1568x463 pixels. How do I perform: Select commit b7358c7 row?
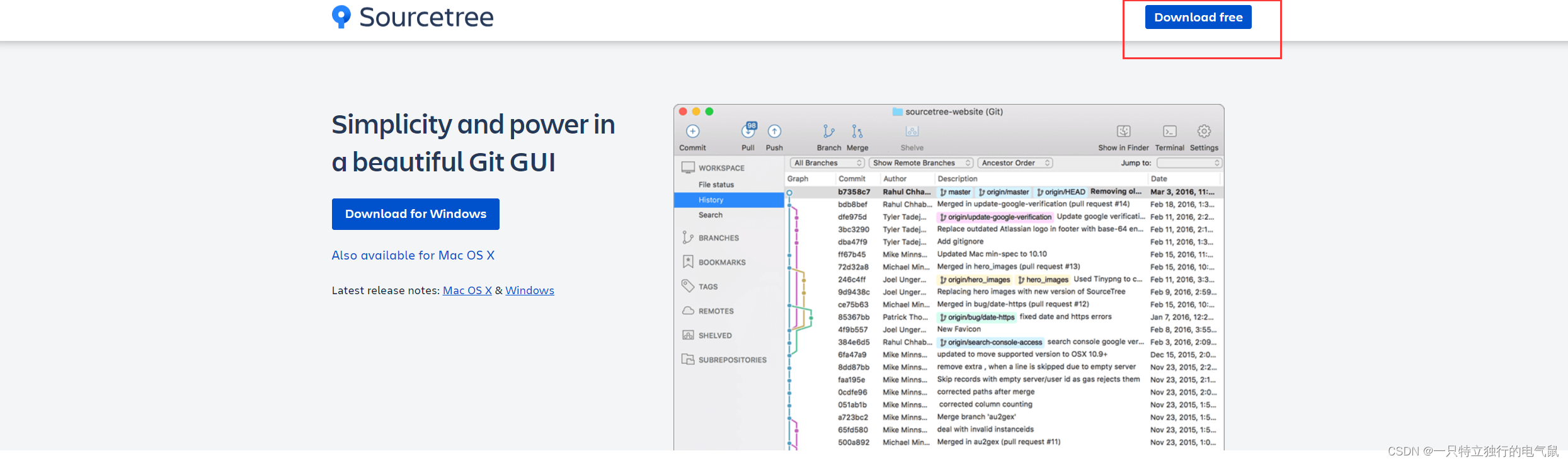[x=1004, y=192]
